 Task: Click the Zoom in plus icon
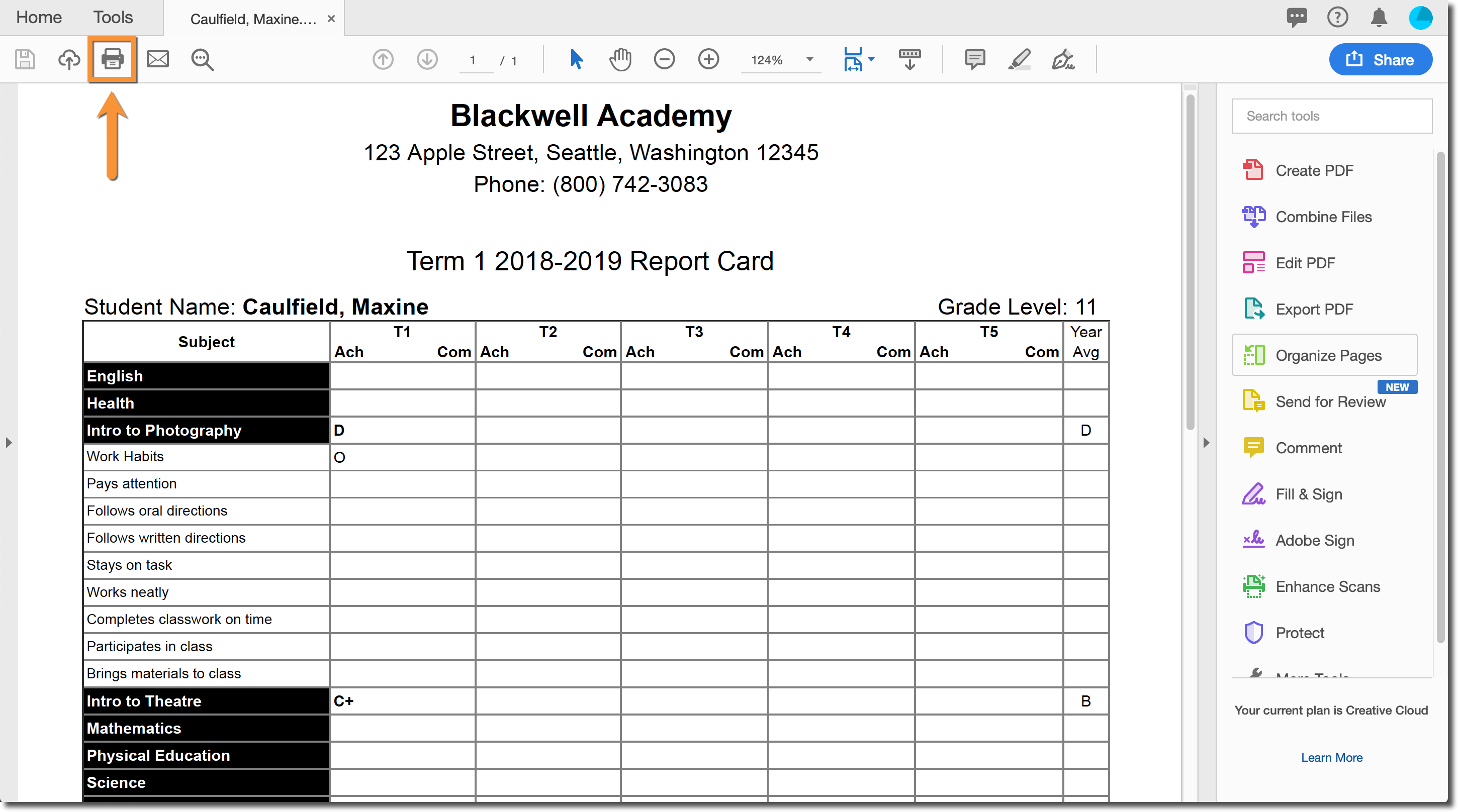click(x=708, y=59)
